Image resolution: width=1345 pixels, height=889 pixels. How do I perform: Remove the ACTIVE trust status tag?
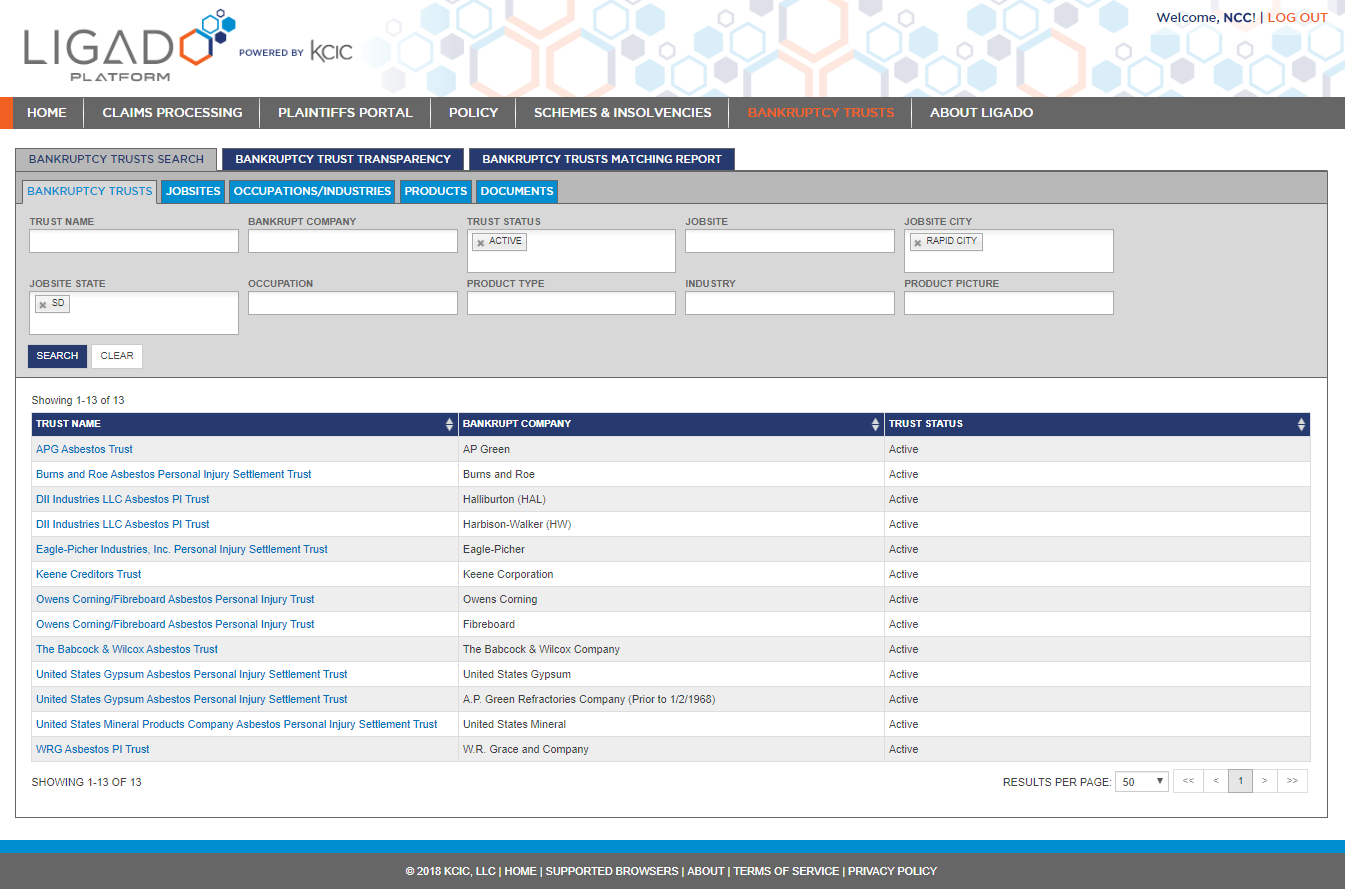[x=481, y=243]
